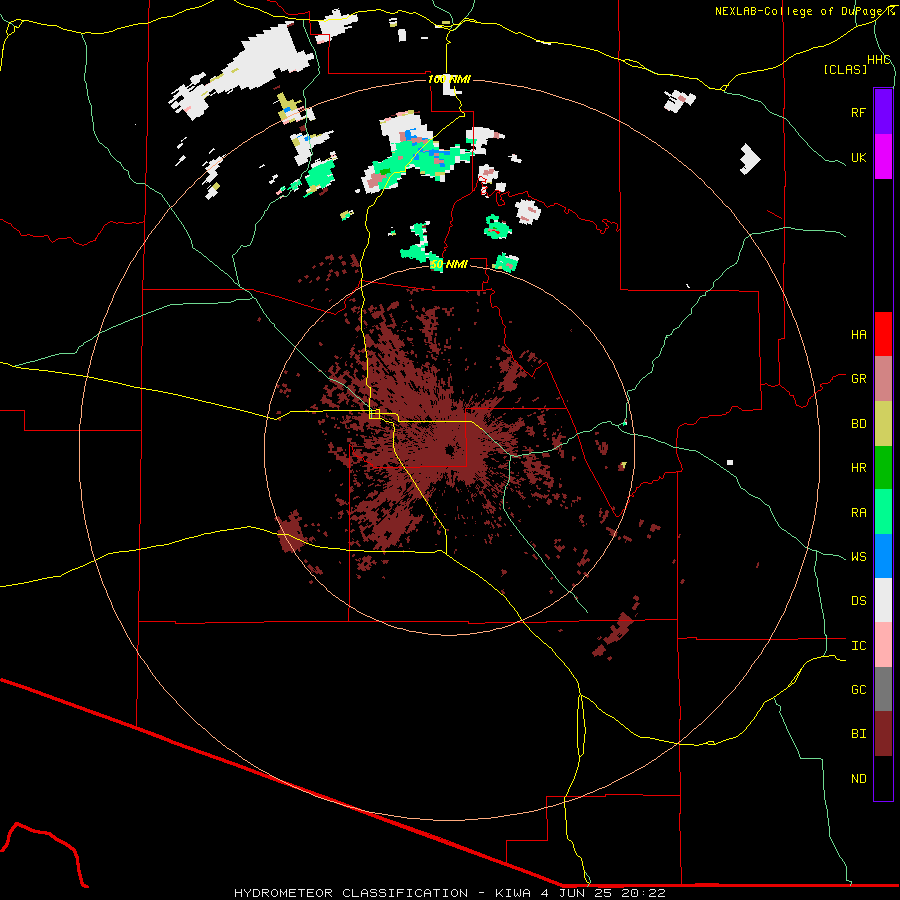The height and width of the screenshot is (900, 900).
Task: Click the UK legend label
Action: [858, 157]
